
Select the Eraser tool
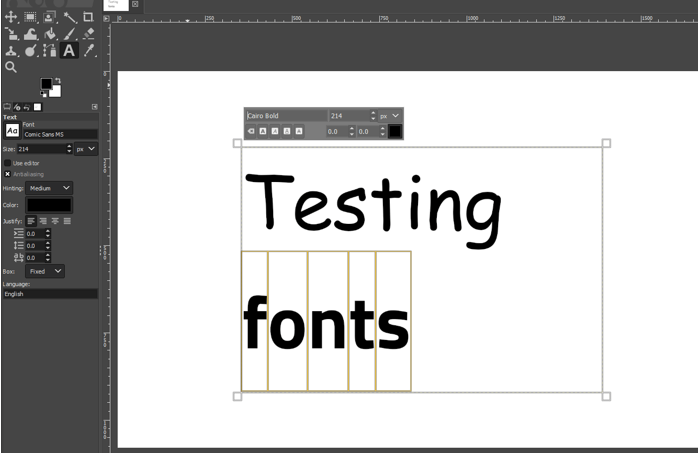click(88, 33)
